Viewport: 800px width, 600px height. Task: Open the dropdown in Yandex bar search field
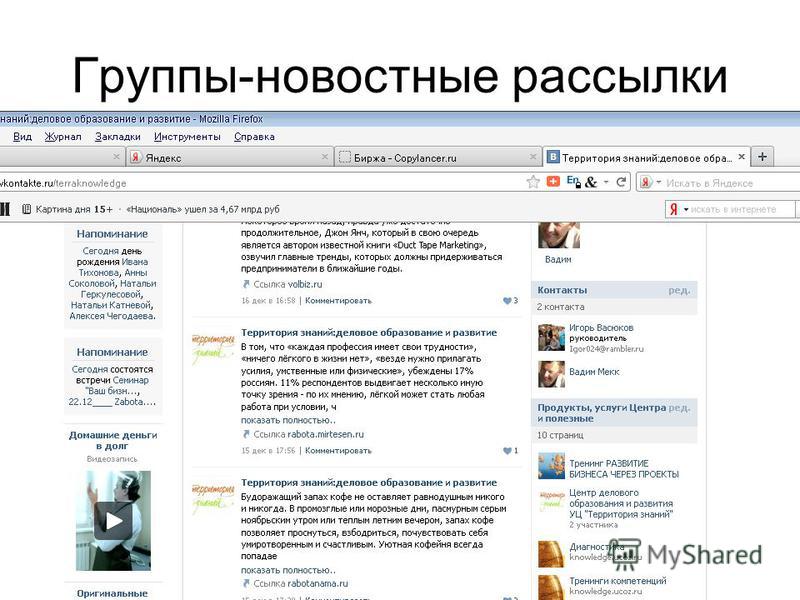coord(686,209)
